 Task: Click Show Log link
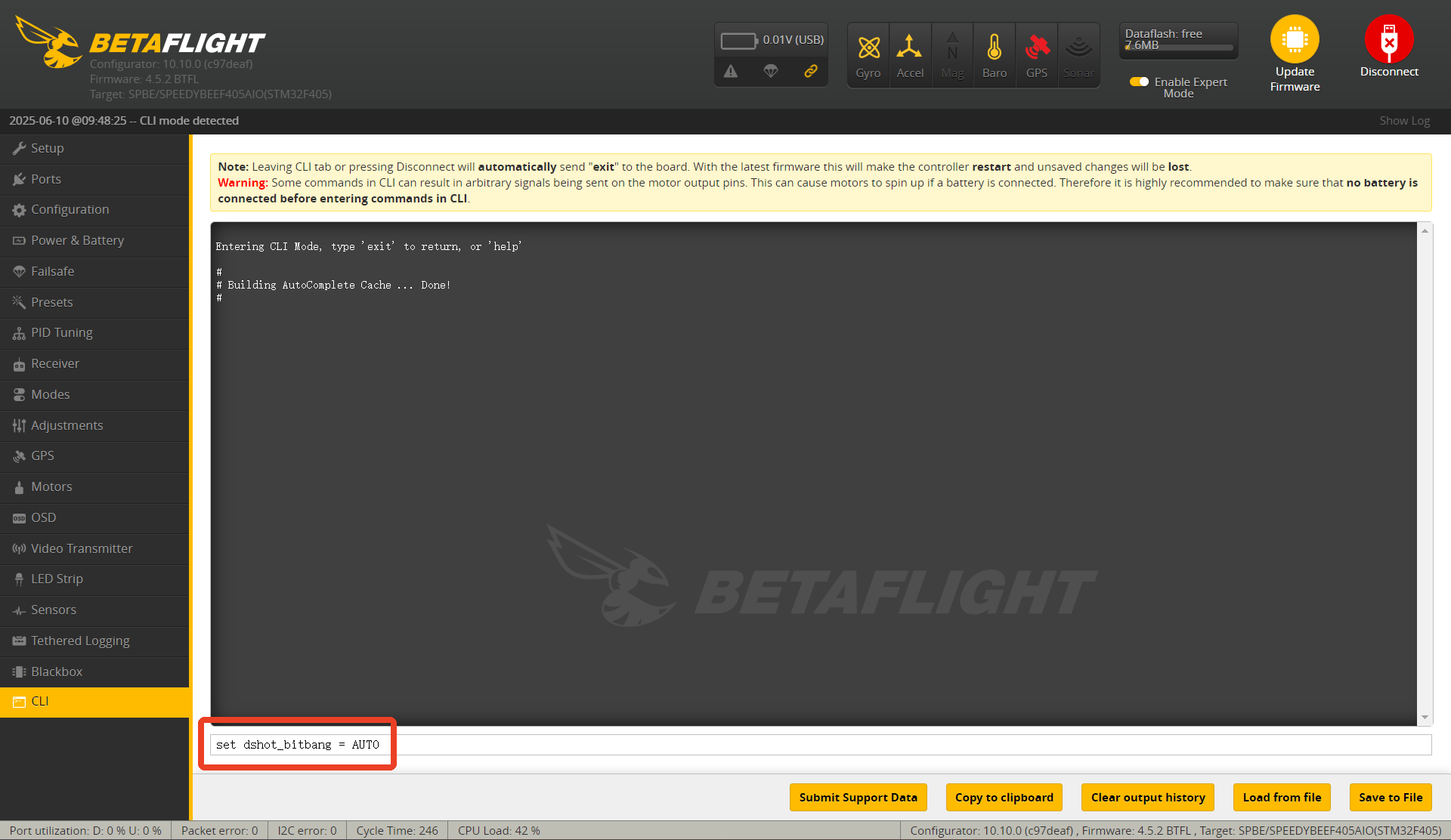click(x=1404, y=121)
